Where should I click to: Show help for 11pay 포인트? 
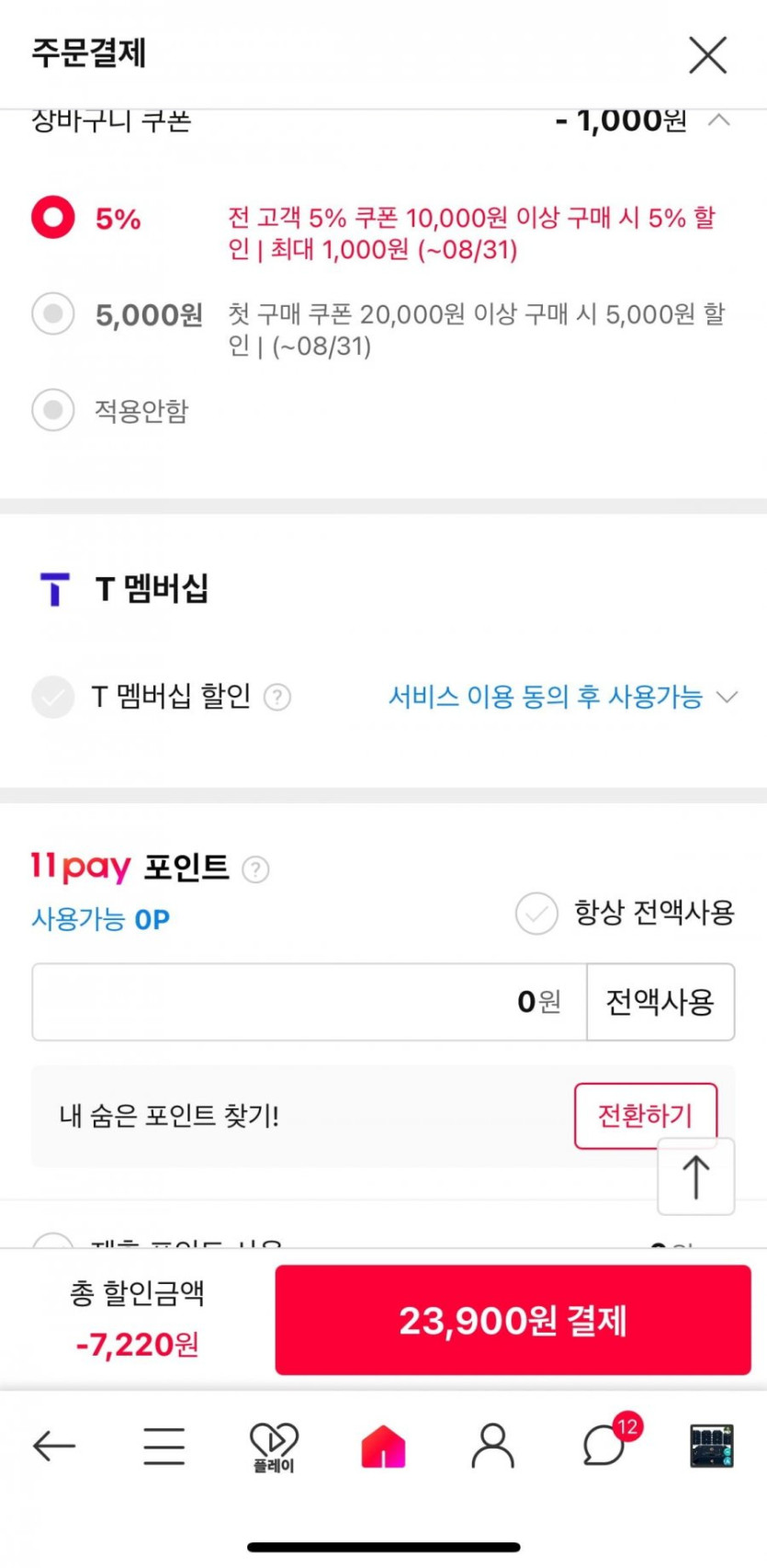pyautogui.click(x=255, y=869)
